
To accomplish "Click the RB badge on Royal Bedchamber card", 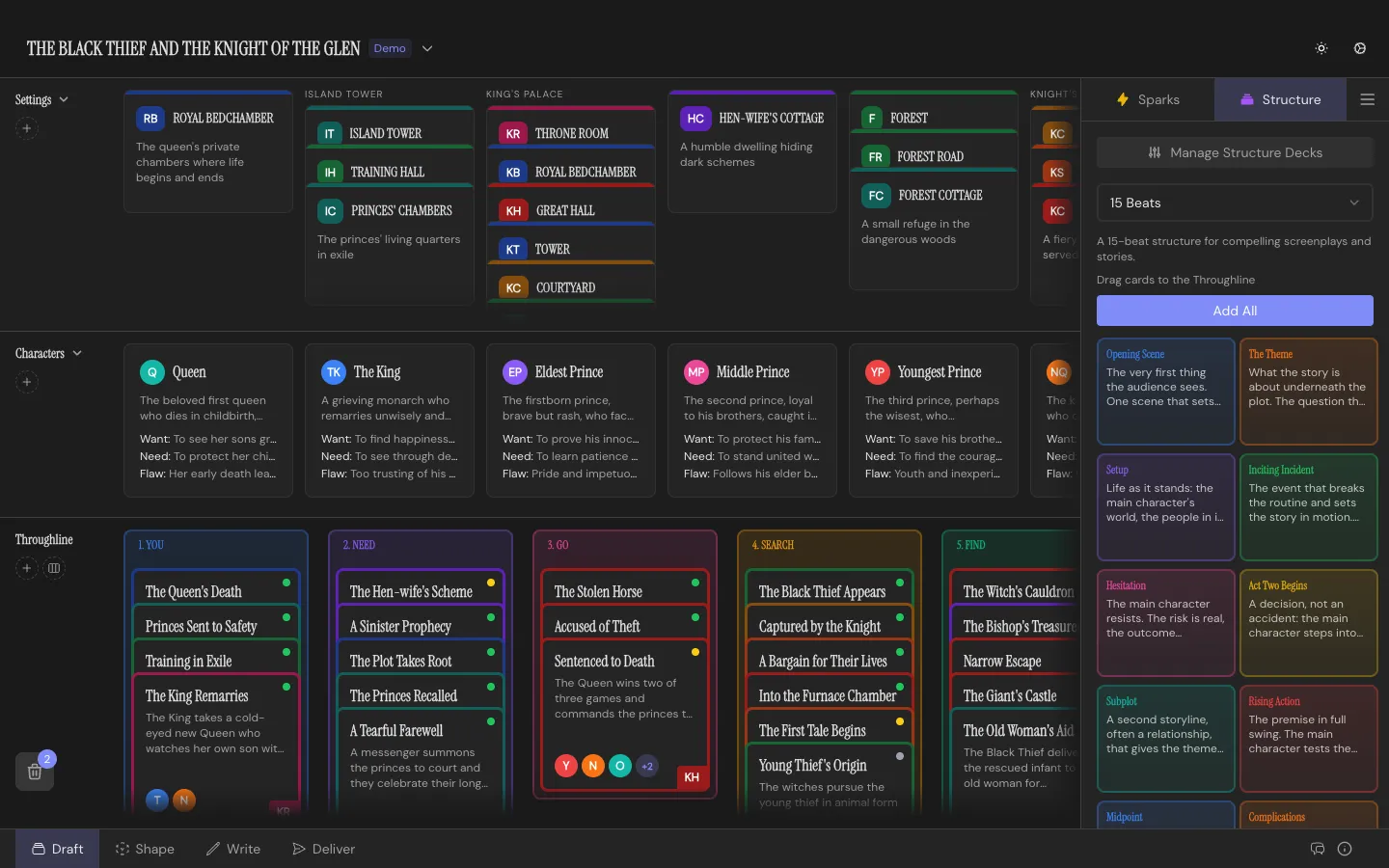I will point(150,119).
